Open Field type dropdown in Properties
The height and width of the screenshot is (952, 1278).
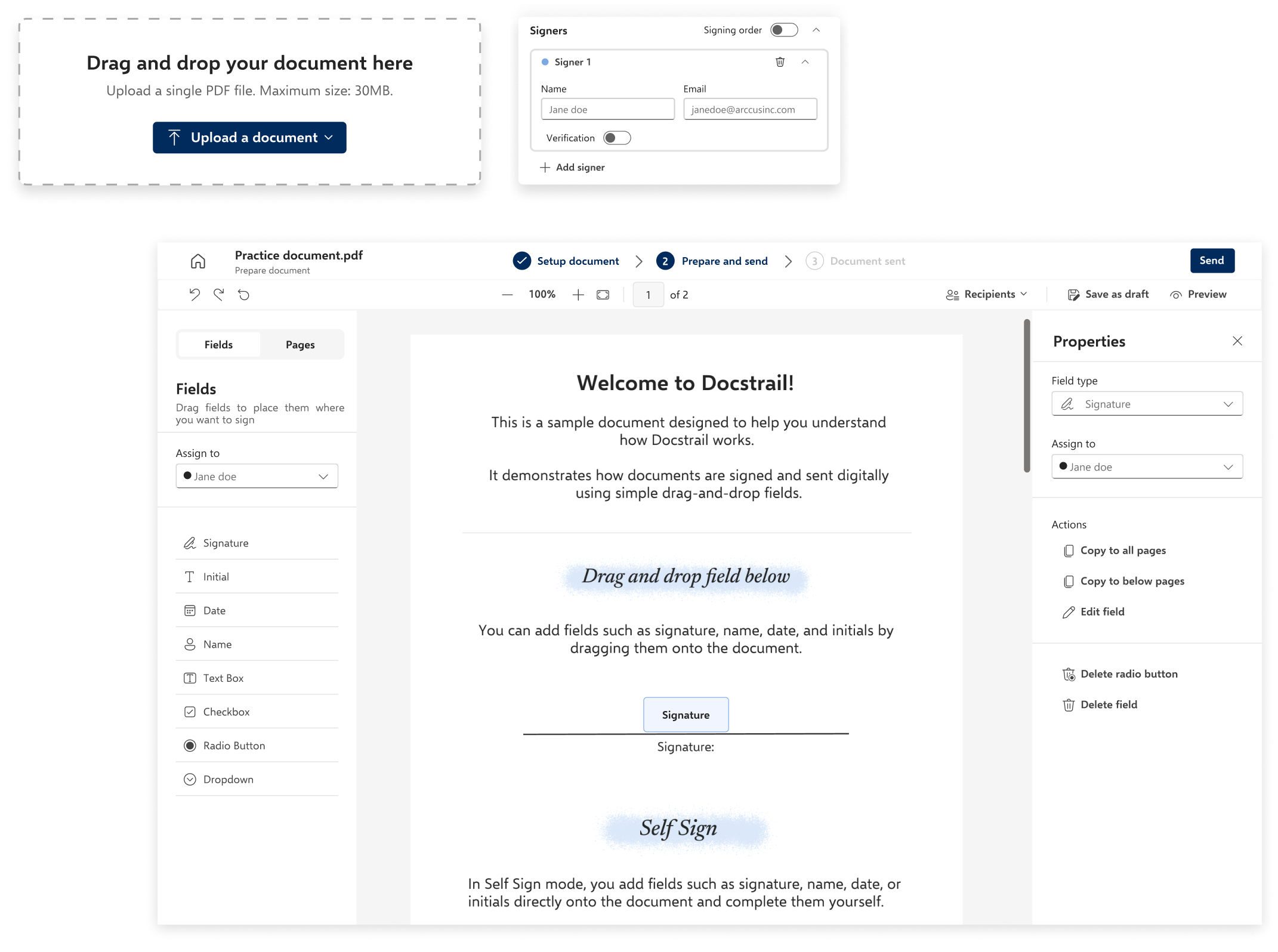click(1147, 404)
